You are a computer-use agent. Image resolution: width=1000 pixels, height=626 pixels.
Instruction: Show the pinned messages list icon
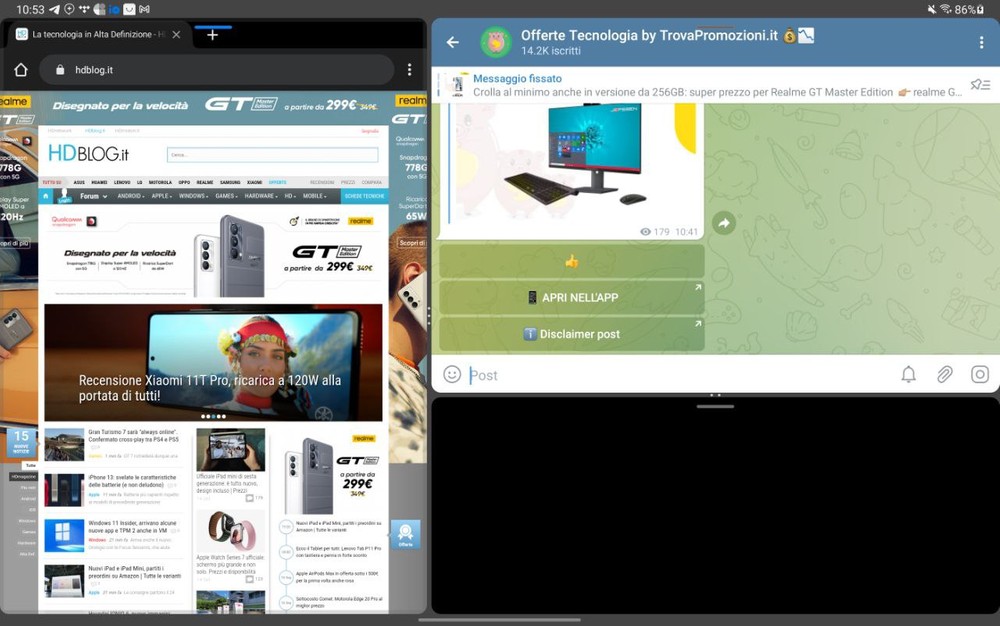pyautogui.click(x=980, y=85)
